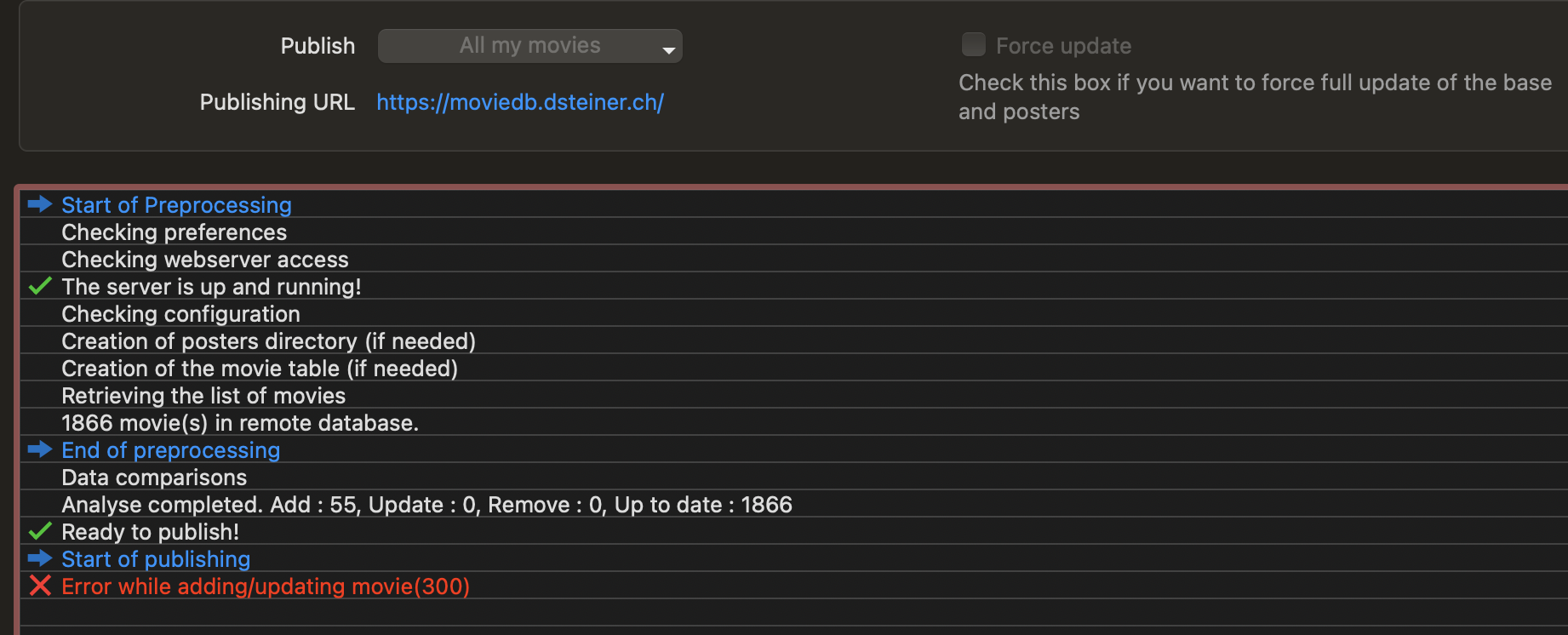Click the green checkmark beside server running message
Viewport: 1568px width, 635px height.
coord(40,286)
